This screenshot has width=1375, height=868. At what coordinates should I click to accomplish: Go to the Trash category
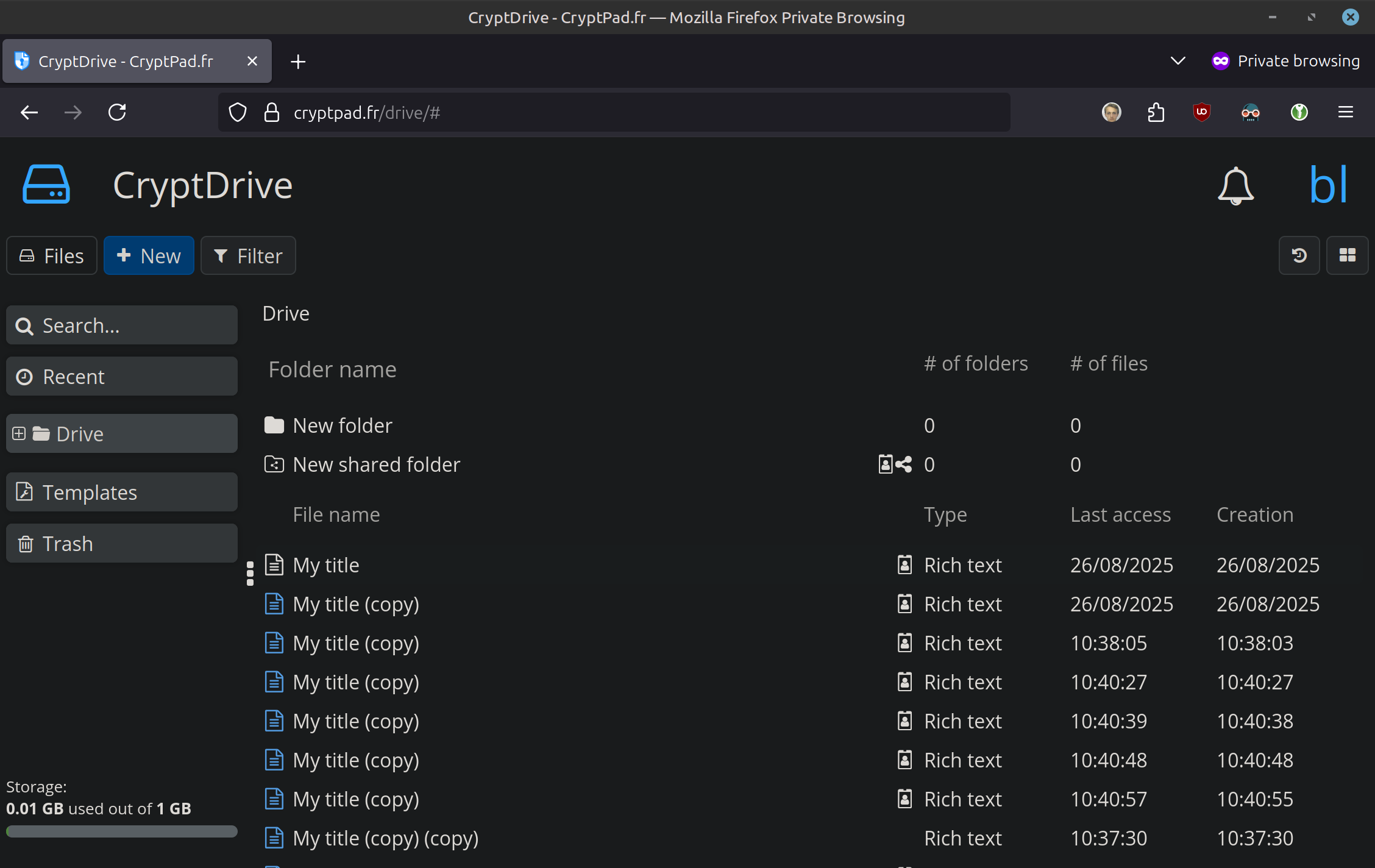tap(122, 543)
